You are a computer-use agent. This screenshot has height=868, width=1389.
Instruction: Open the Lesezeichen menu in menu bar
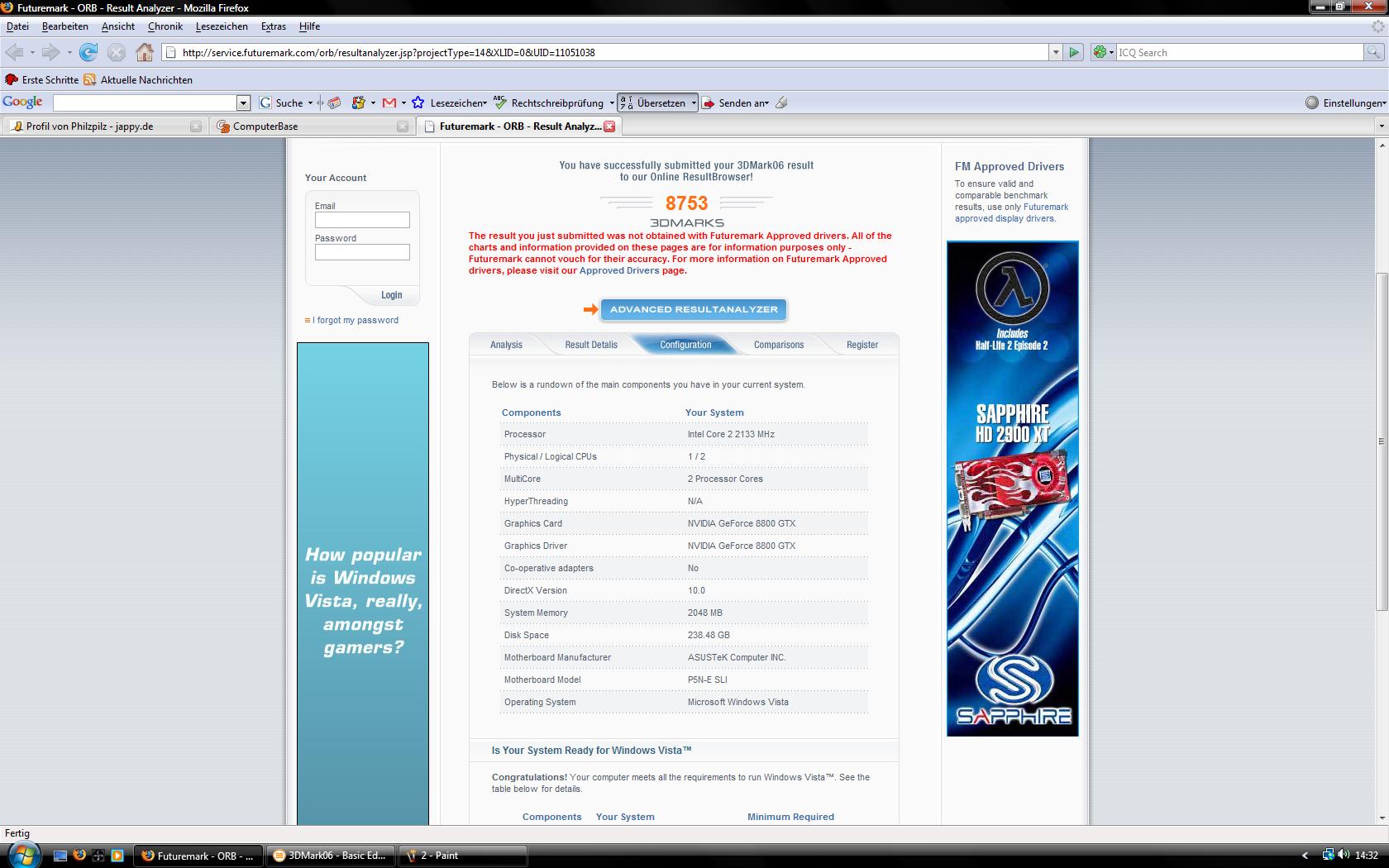[x=222, y=26]
